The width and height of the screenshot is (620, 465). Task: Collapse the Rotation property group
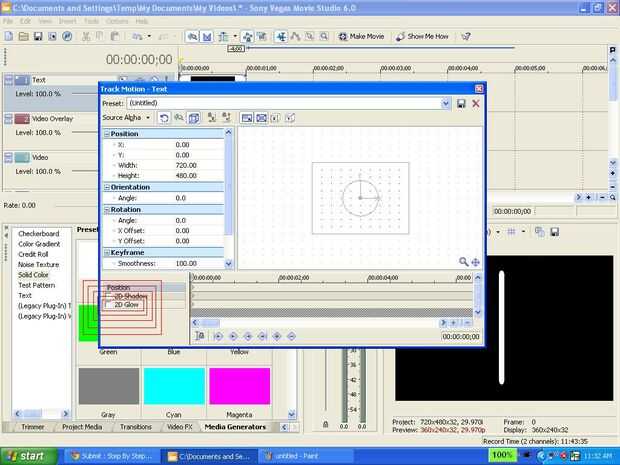pyautogui.click(x=106, y=210)
